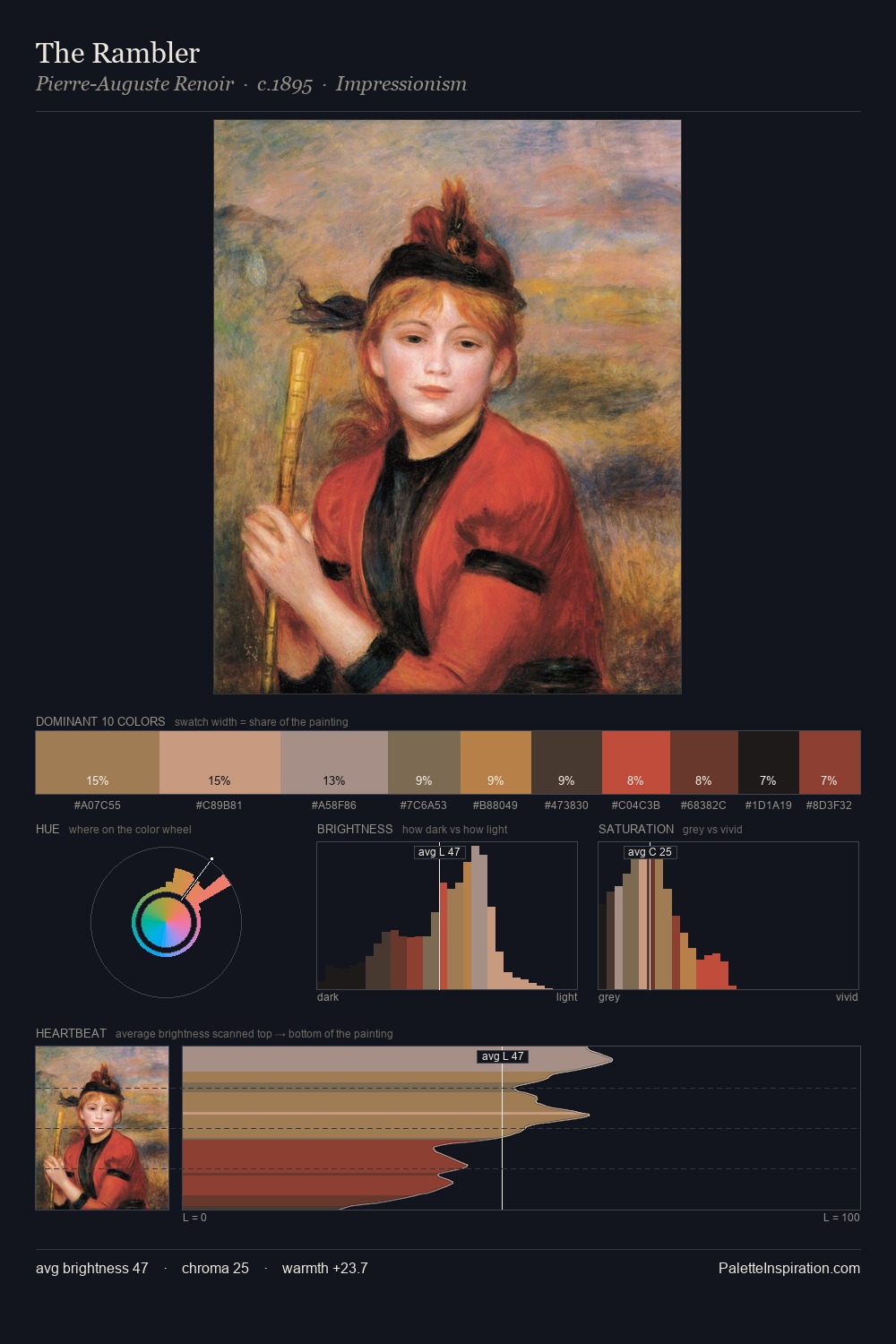896x1344 pixels.
Task: Click the #B88049 ochre swatch
Action: point(495,762)
